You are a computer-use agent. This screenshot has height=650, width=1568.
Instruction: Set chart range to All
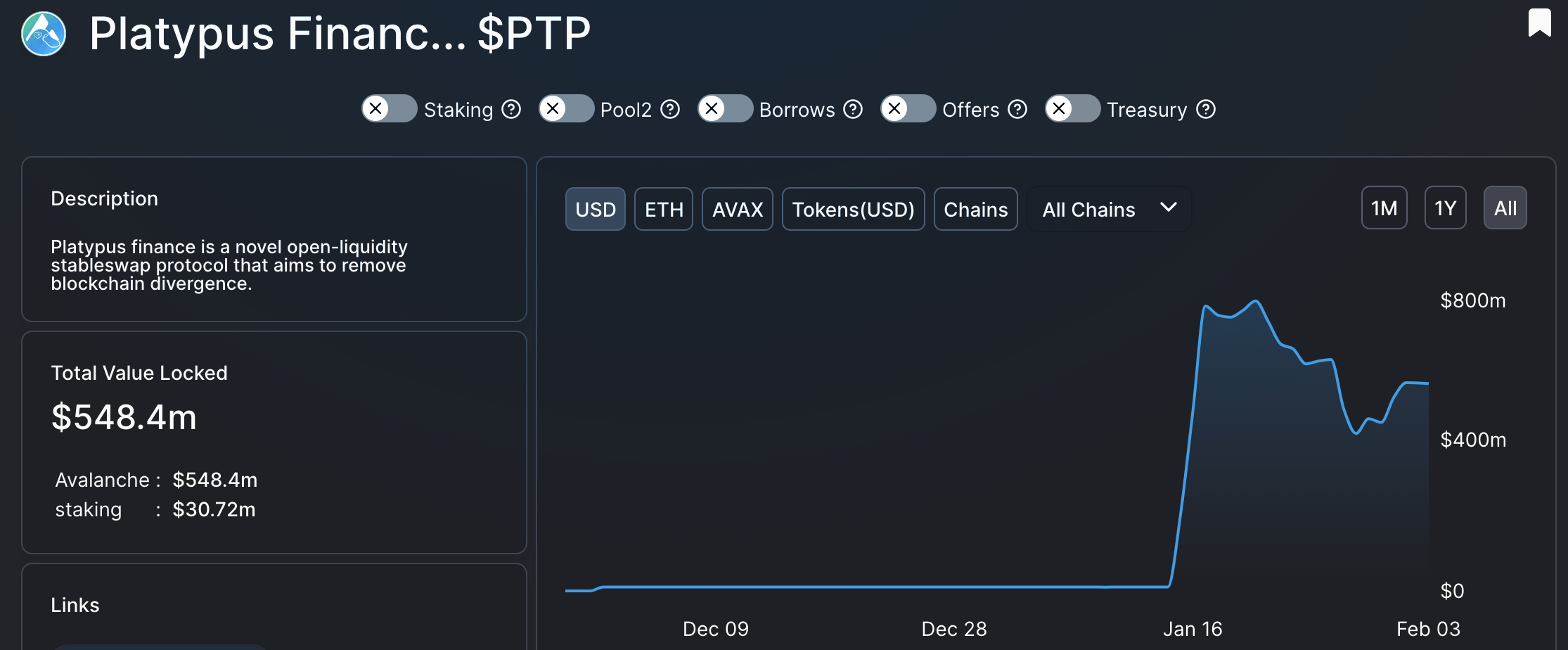pos(1505,208)
